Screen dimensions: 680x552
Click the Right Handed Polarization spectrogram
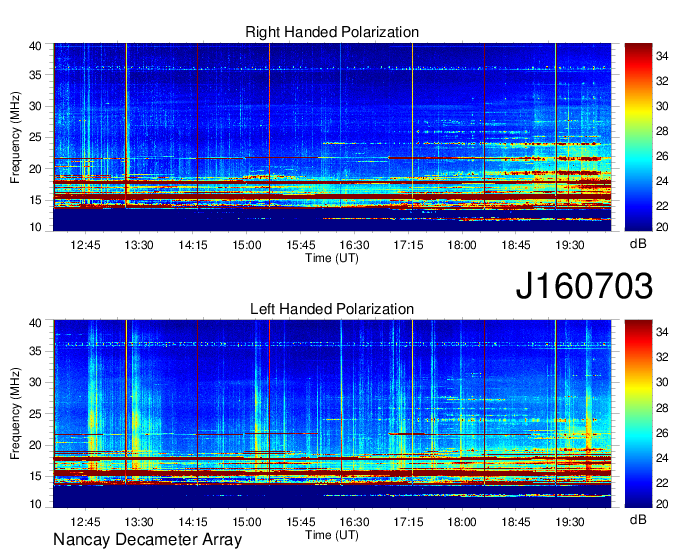tap(332, 137)
